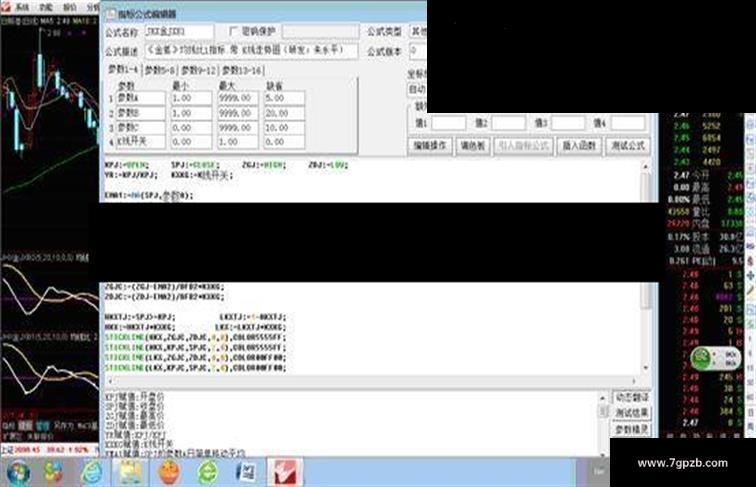The height and width of the screenshot is (487, 756).
Task: Select the pencil drawing tool in right toolbar
Action: click(751, 291)
